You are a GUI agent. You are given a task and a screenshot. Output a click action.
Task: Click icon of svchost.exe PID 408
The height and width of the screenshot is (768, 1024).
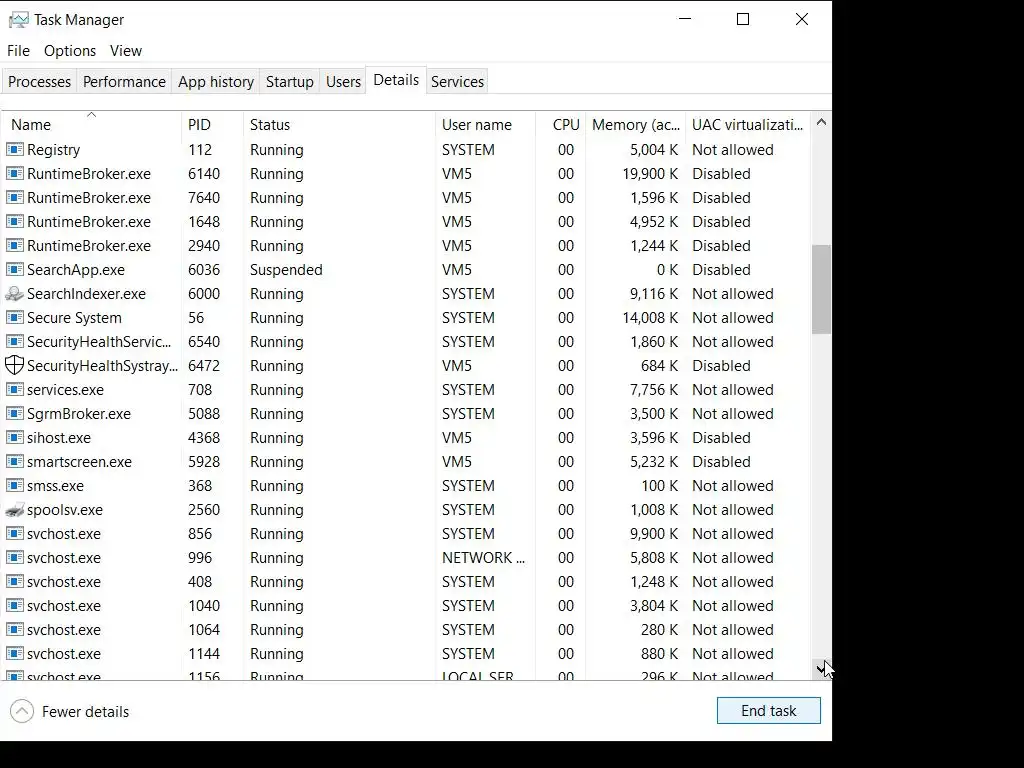pyautogui.click(x=15, y=582)
